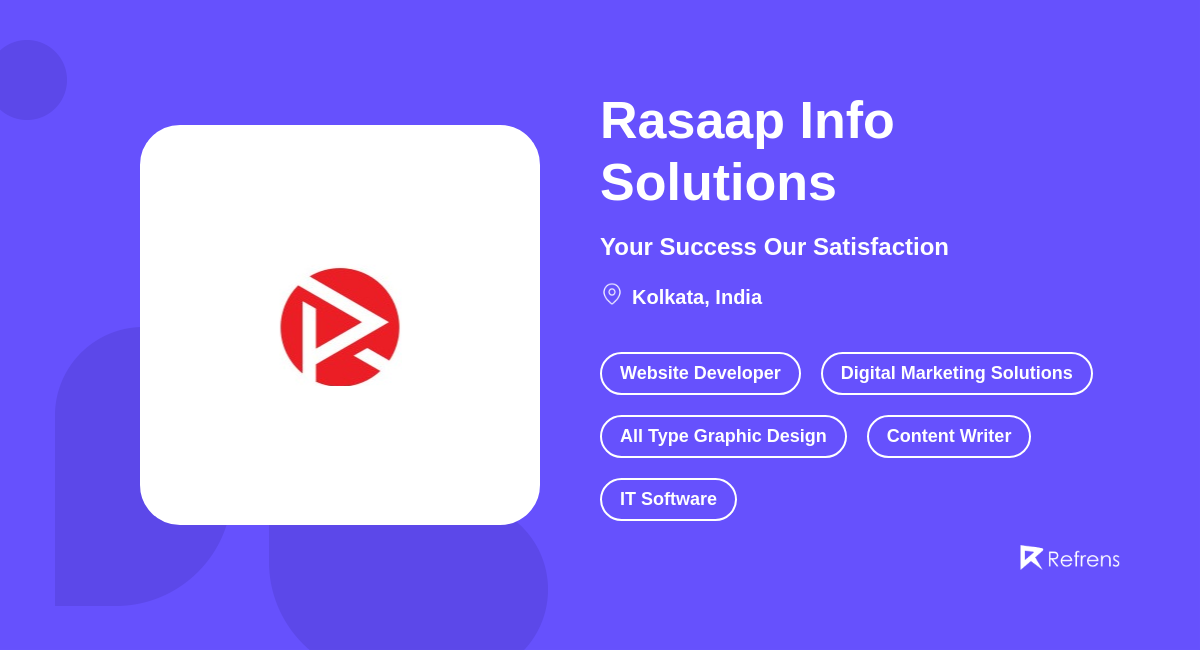
Task: Select the Website Developer tag
Action: (700, 373)
